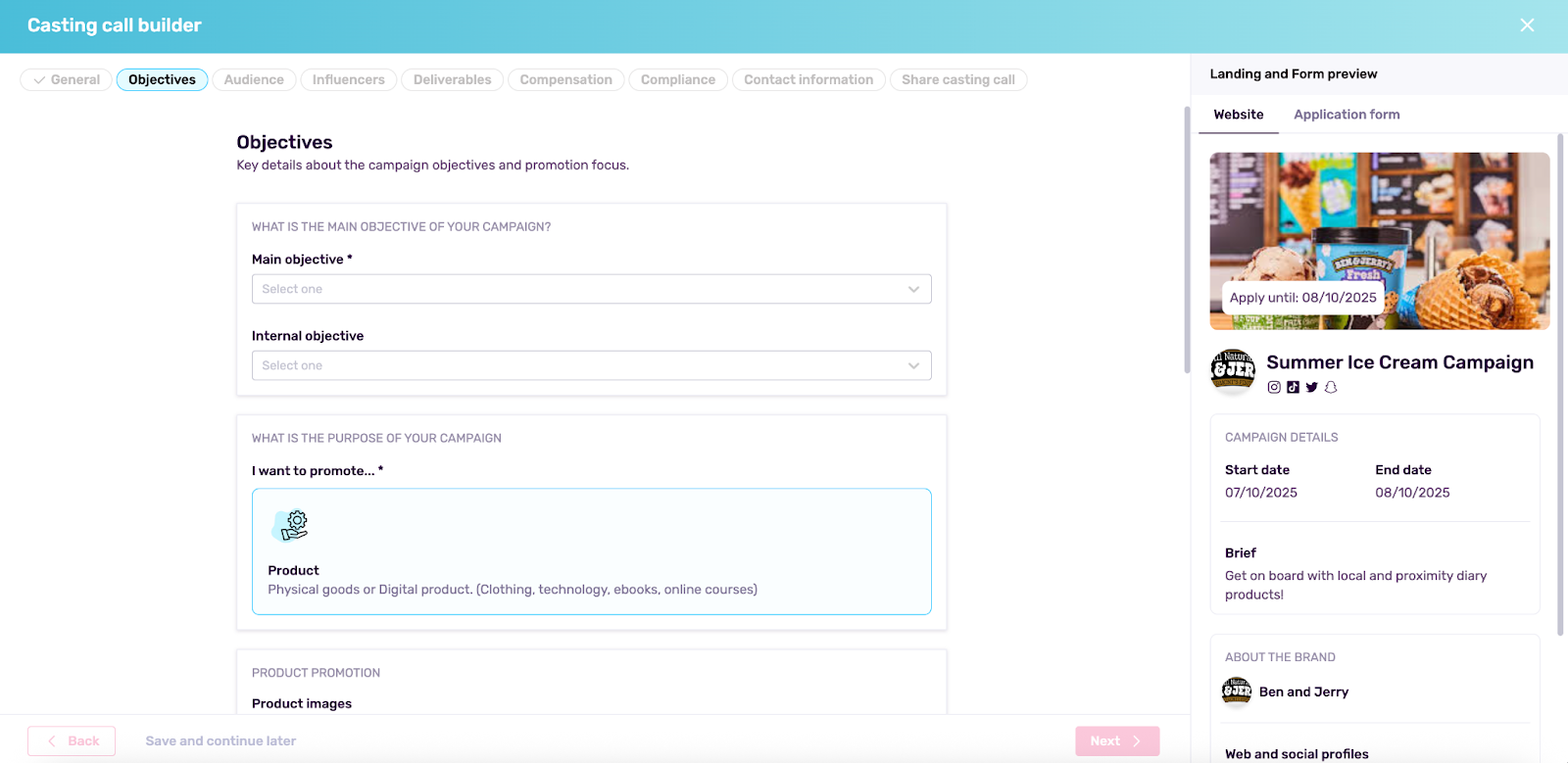Go to the Audience step
This screenshot has width=1568, height=763.
254,79
